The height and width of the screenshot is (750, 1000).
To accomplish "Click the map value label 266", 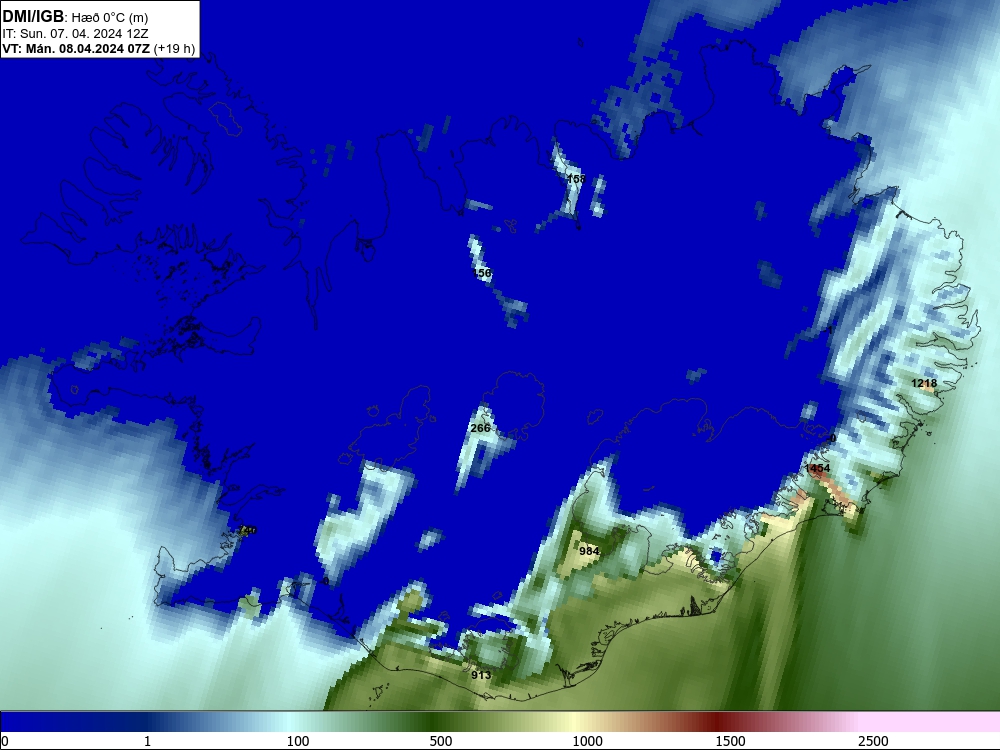I will 480,428.
